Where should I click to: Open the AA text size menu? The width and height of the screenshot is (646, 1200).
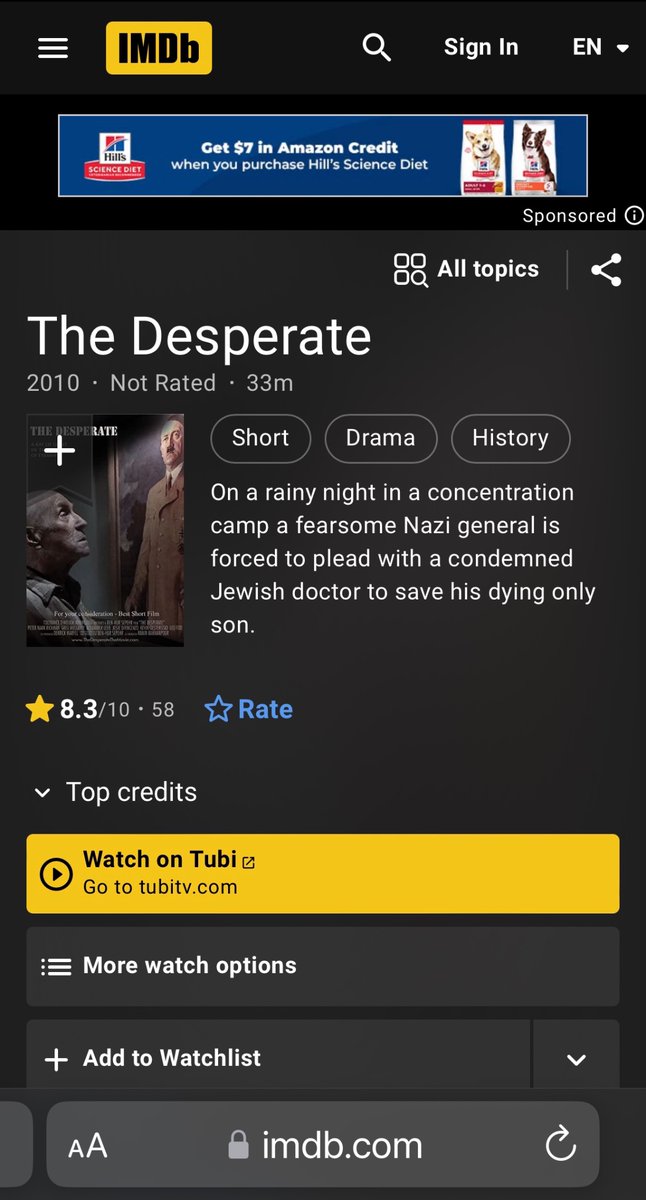coord(88,1146)
